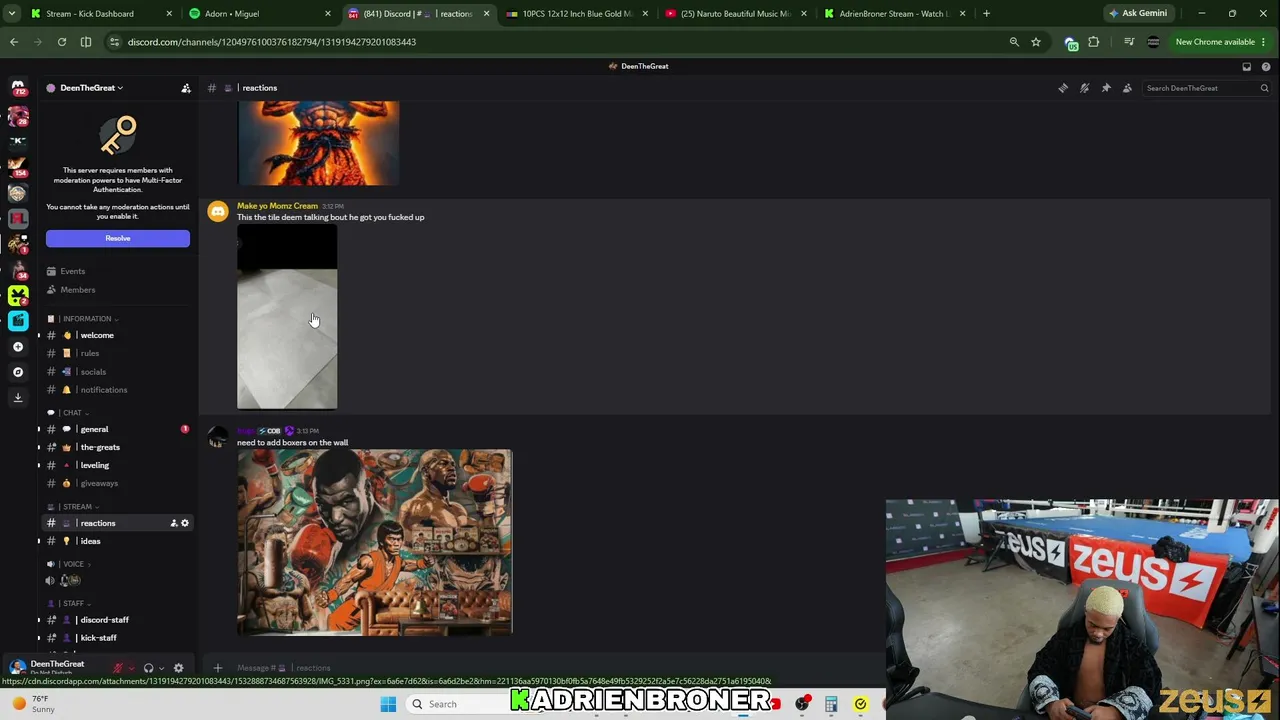Image resolution: width=1280 pixels, height=720 pixels.
Task: Toggle microphone mute in user panel
Action: (x=118, y=668)
